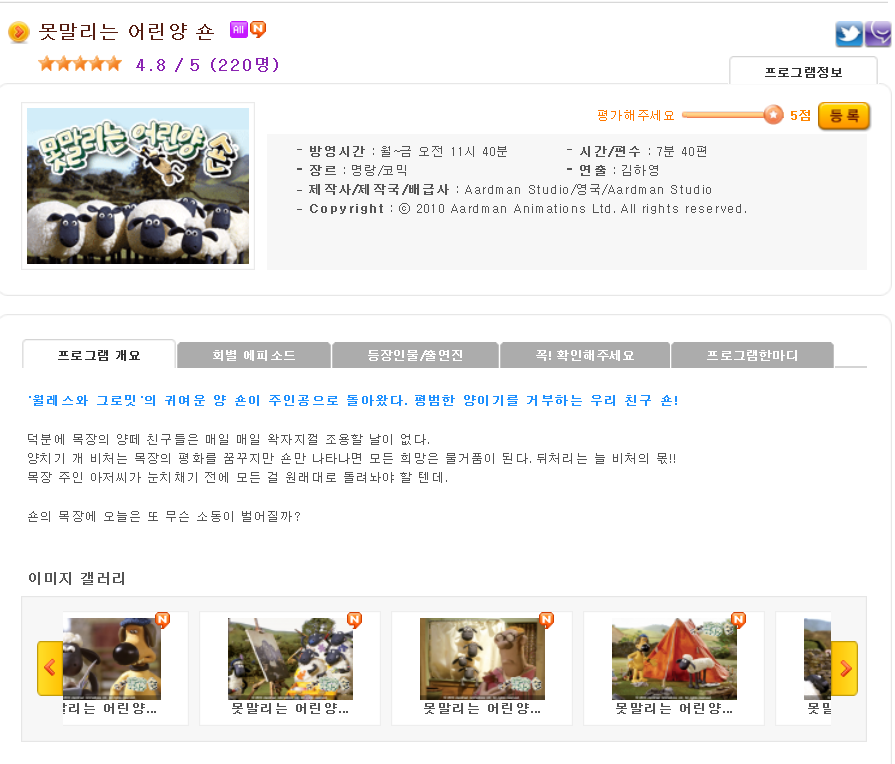Open the 등장인물/출연진 tab
This screenshot has height=764, width=895.
click(415, 355)
